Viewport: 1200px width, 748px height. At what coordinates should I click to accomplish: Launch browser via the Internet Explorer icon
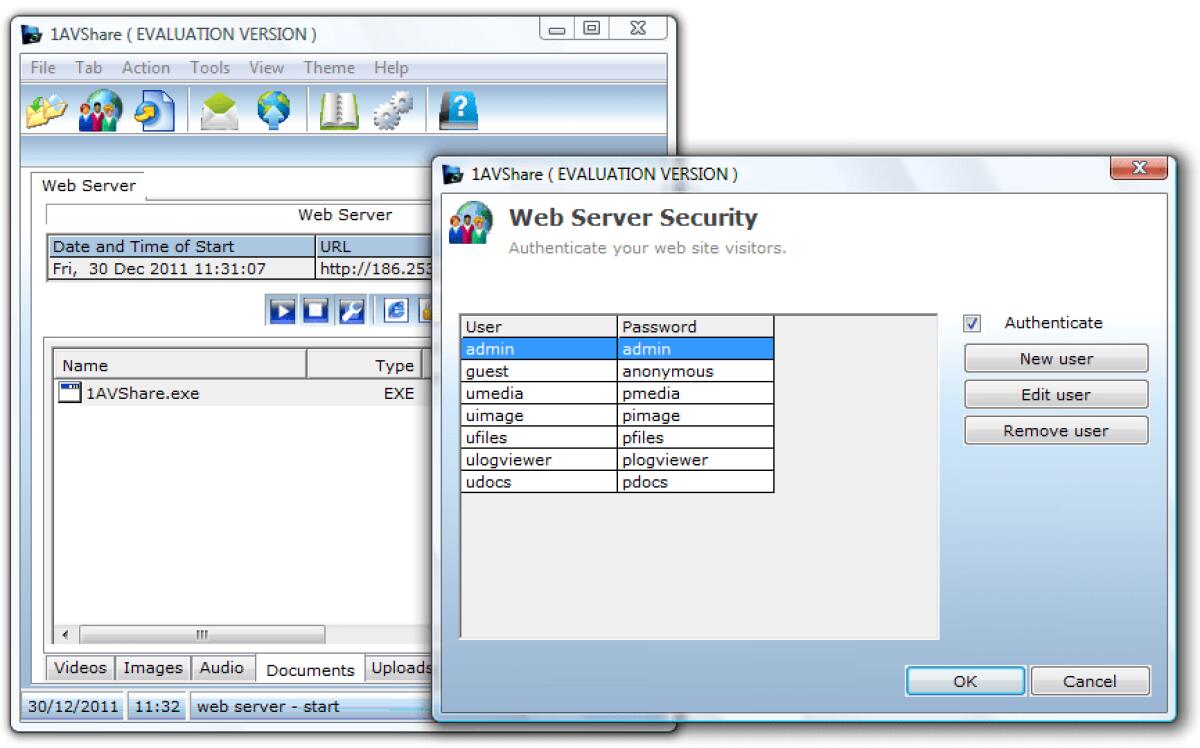pyautogui.click(x=395, y=310)
